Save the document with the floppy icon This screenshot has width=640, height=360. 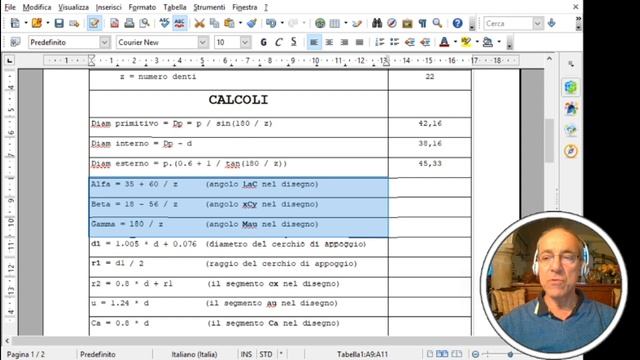59,23
